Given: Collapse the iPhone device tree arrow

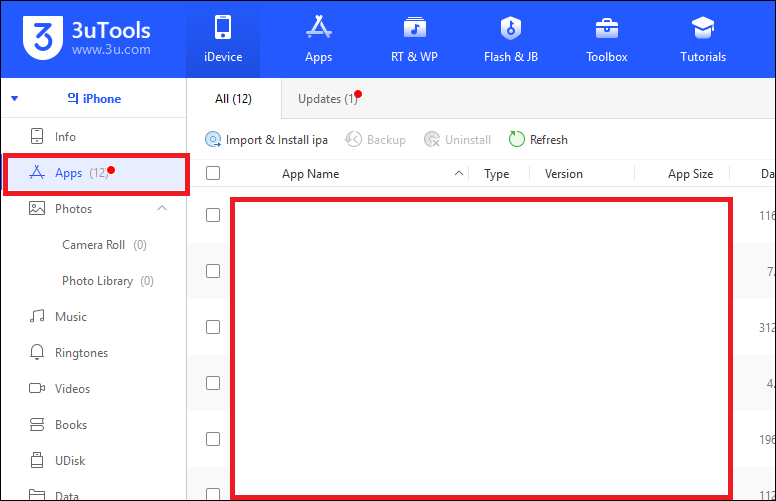Looking at the screenshot, I should [x=15, y=99].
